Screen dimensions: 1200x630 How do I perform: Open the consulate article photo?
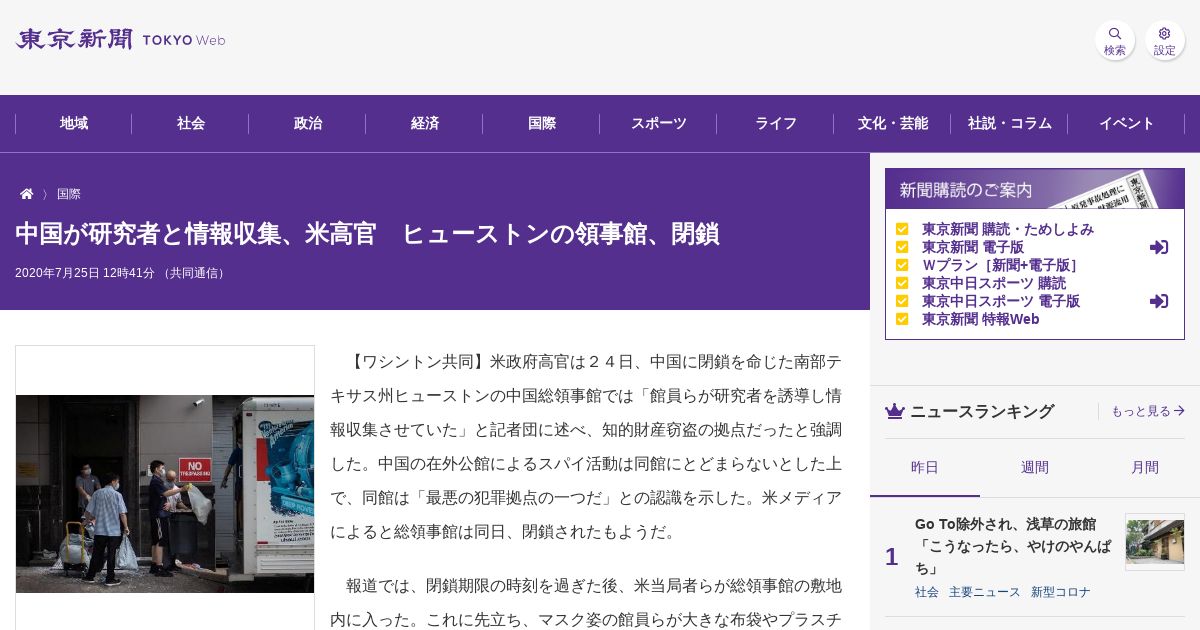coord(165,494)
